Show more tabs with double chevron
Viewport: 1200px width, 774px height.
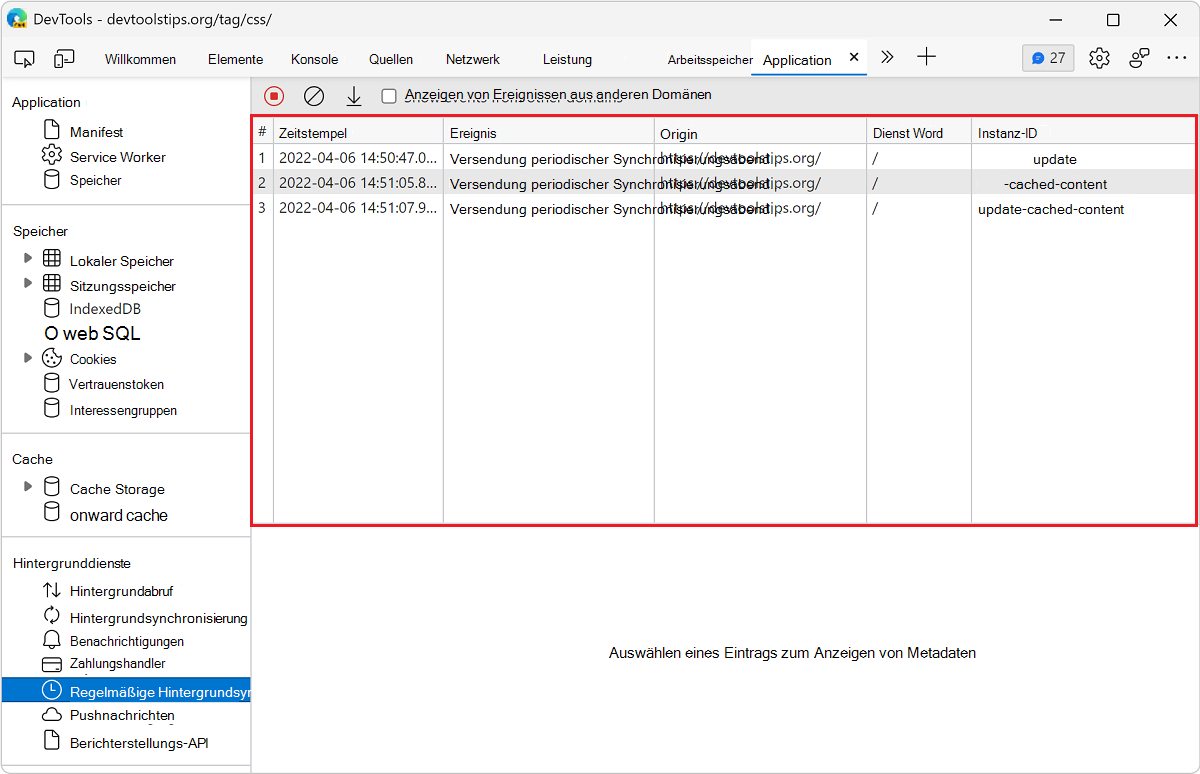(x=887, y=58)
